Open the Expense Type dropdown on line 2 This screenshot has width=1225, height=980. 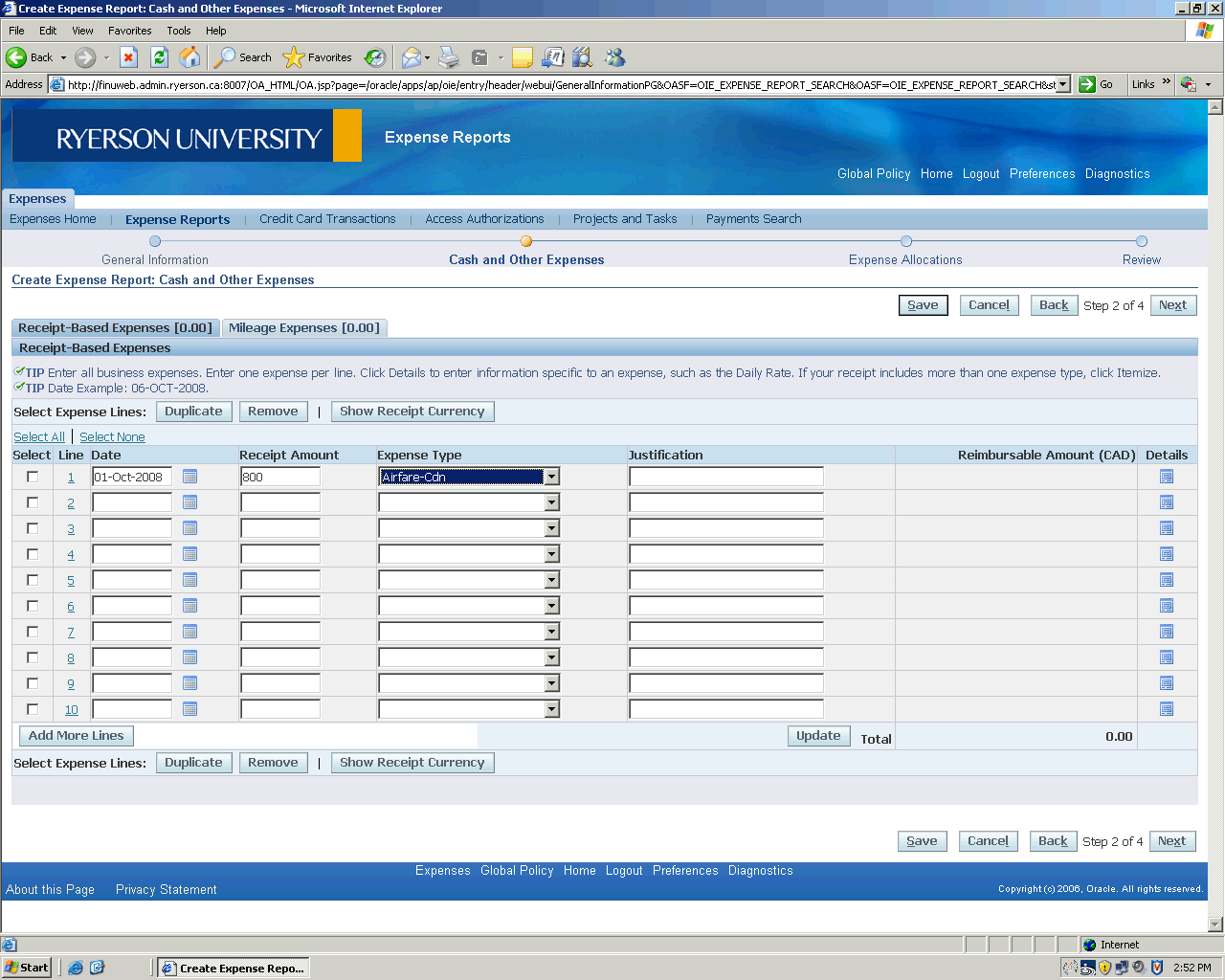(551, 502)
